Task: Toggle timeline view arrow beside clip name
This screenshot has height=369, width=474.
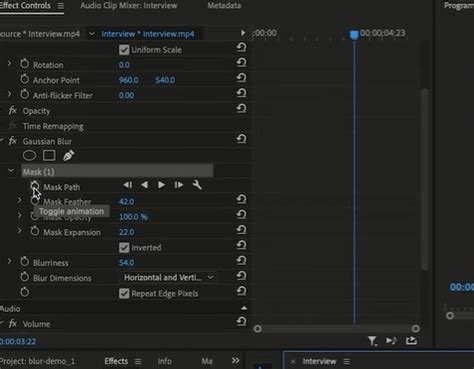Action: [243, 33]
